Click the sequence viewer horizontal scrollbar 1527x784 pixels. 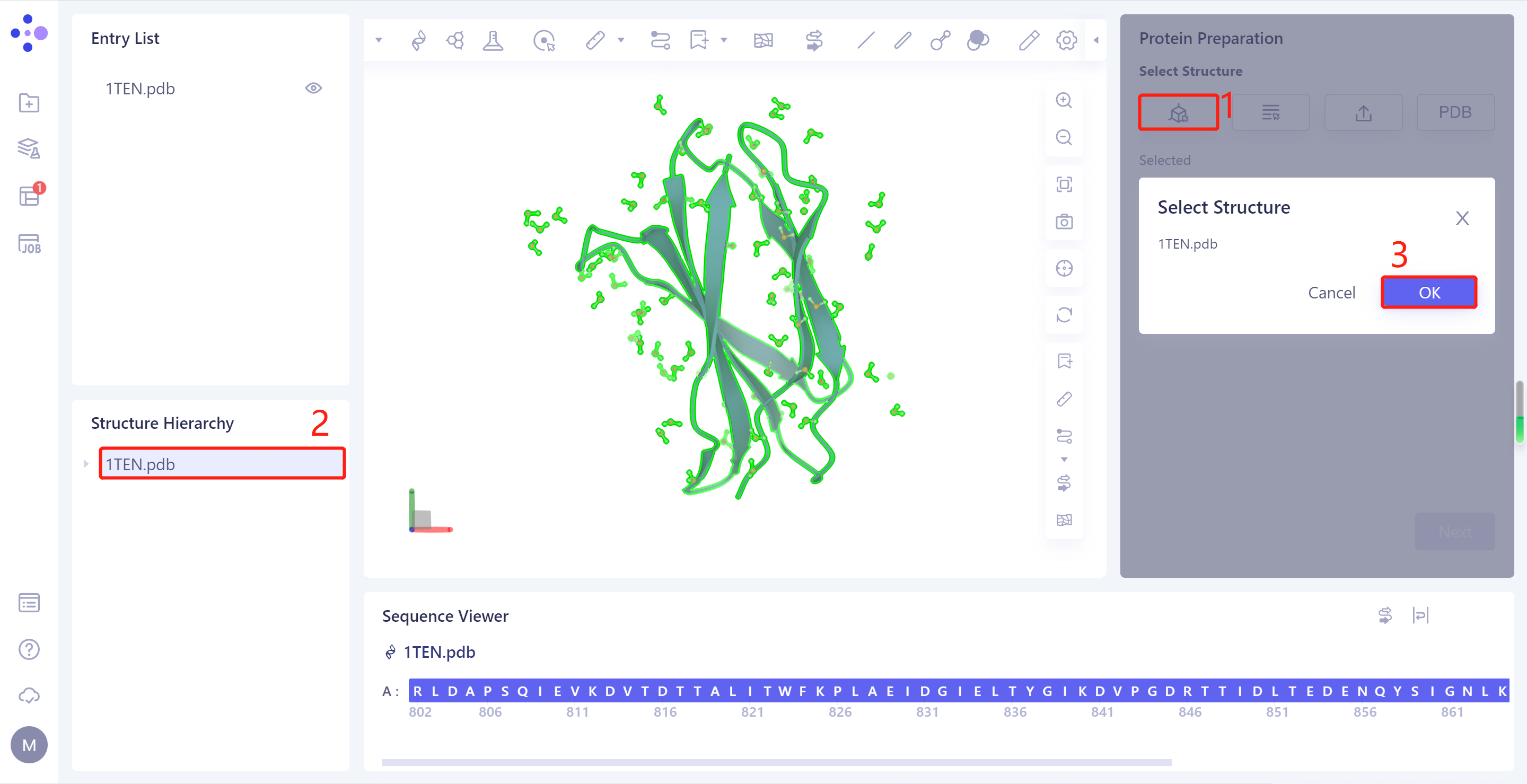click(x=777, y=763)
